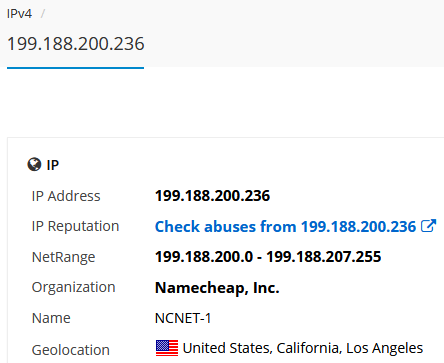Click the globe icon beside IP heading

(34, 164)
